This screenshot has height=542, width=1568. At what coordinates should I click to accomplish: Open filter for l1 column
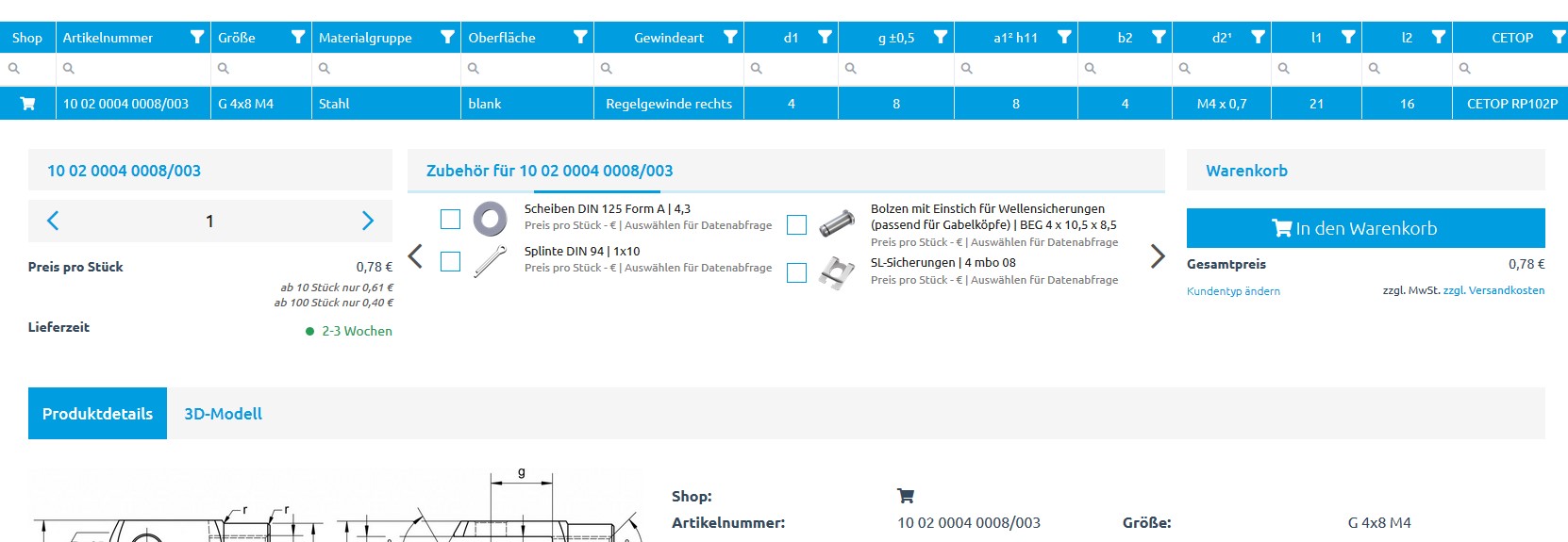click(x=1348, y=38)
